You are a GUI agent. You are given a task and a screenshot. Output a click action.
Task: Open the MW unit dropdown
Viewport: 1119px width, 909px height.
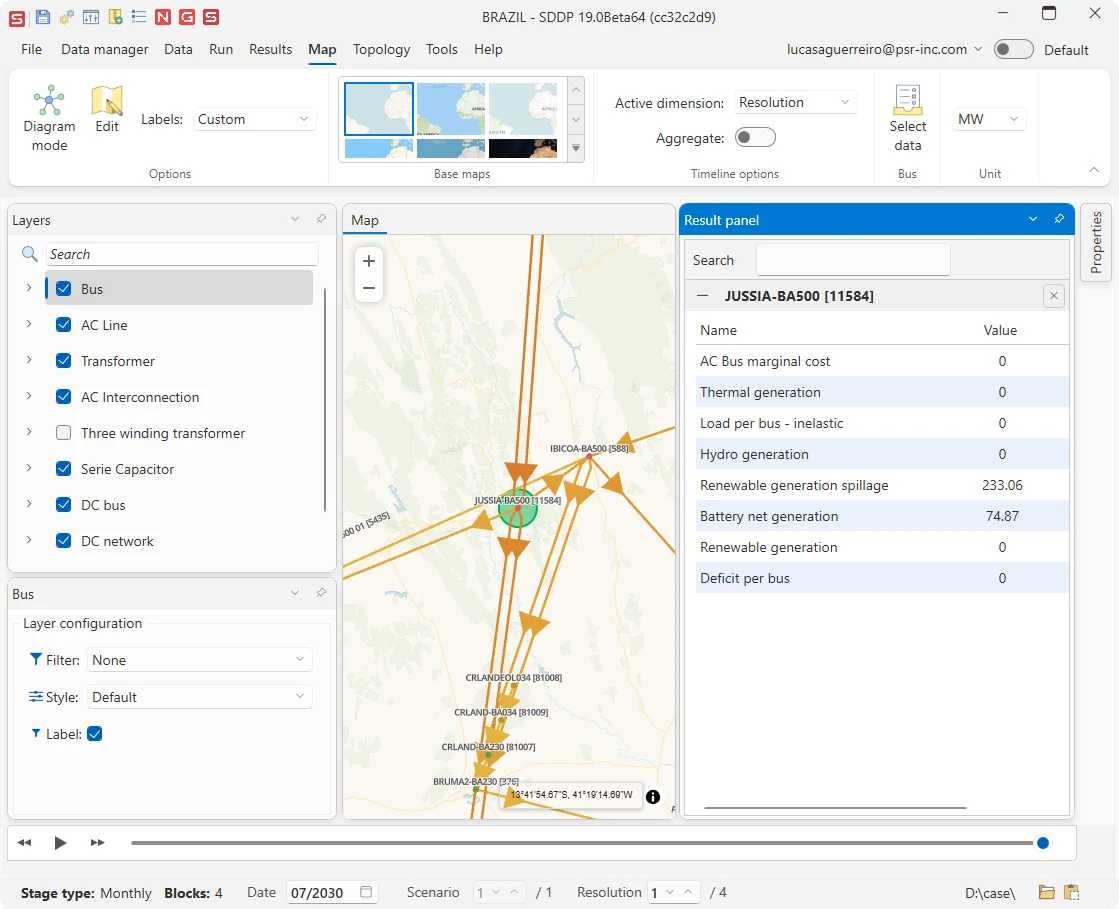[x=989, y=119]
